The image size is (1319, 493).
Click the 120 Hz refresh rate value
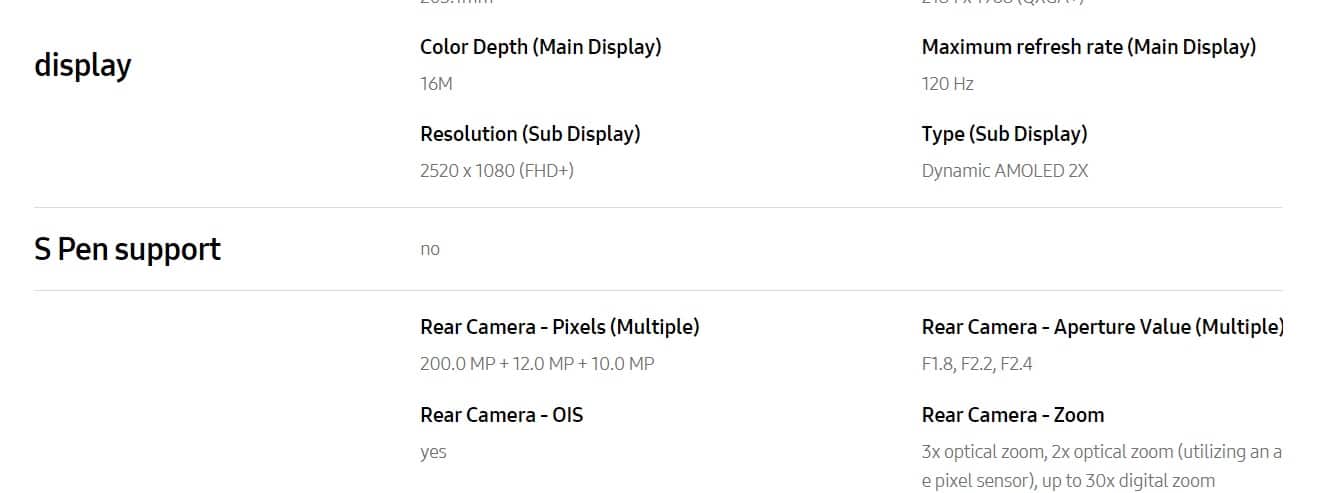pos(947,84)
